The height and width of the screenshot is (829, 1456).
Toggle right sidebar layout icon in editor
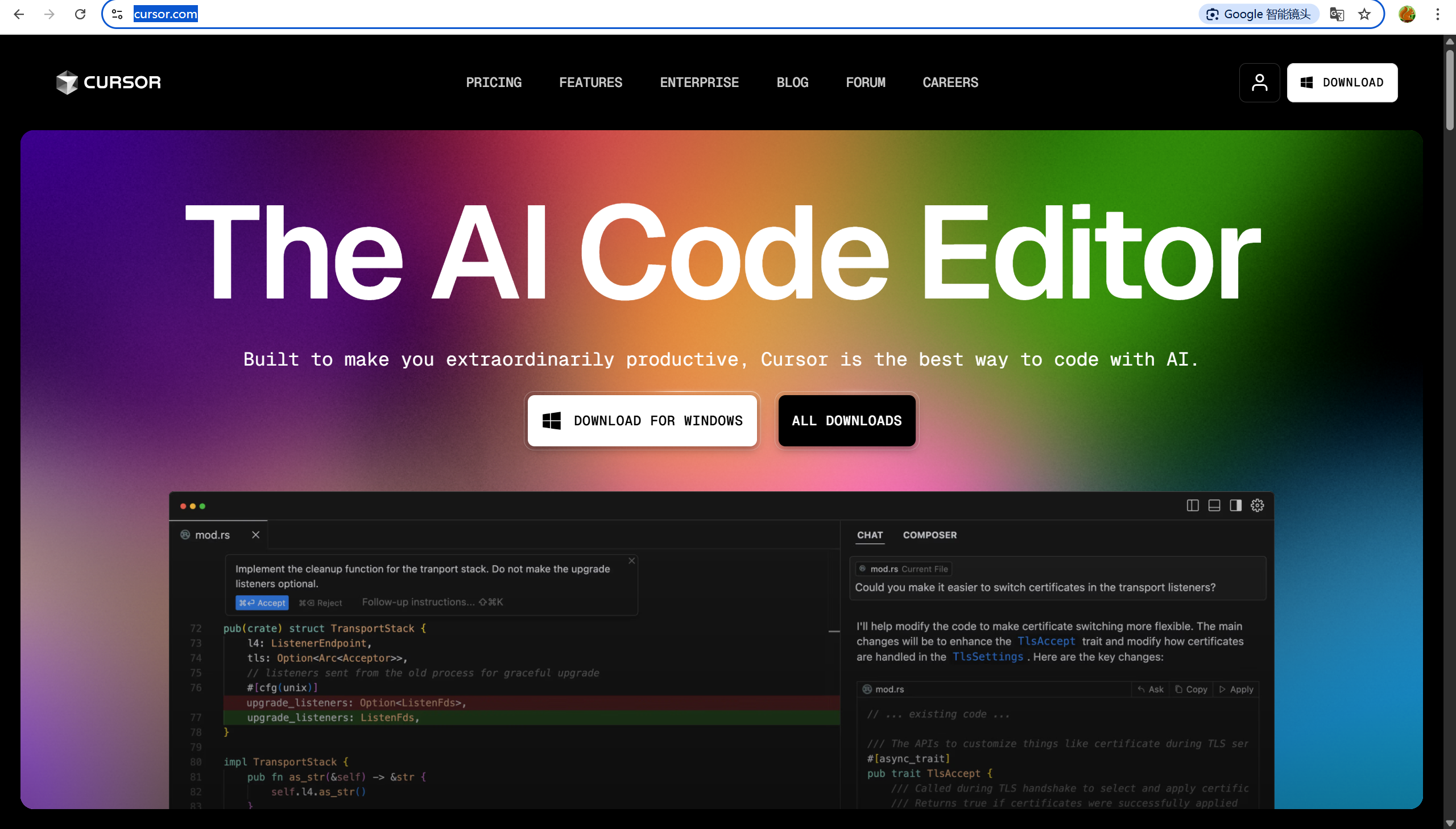1236,505
